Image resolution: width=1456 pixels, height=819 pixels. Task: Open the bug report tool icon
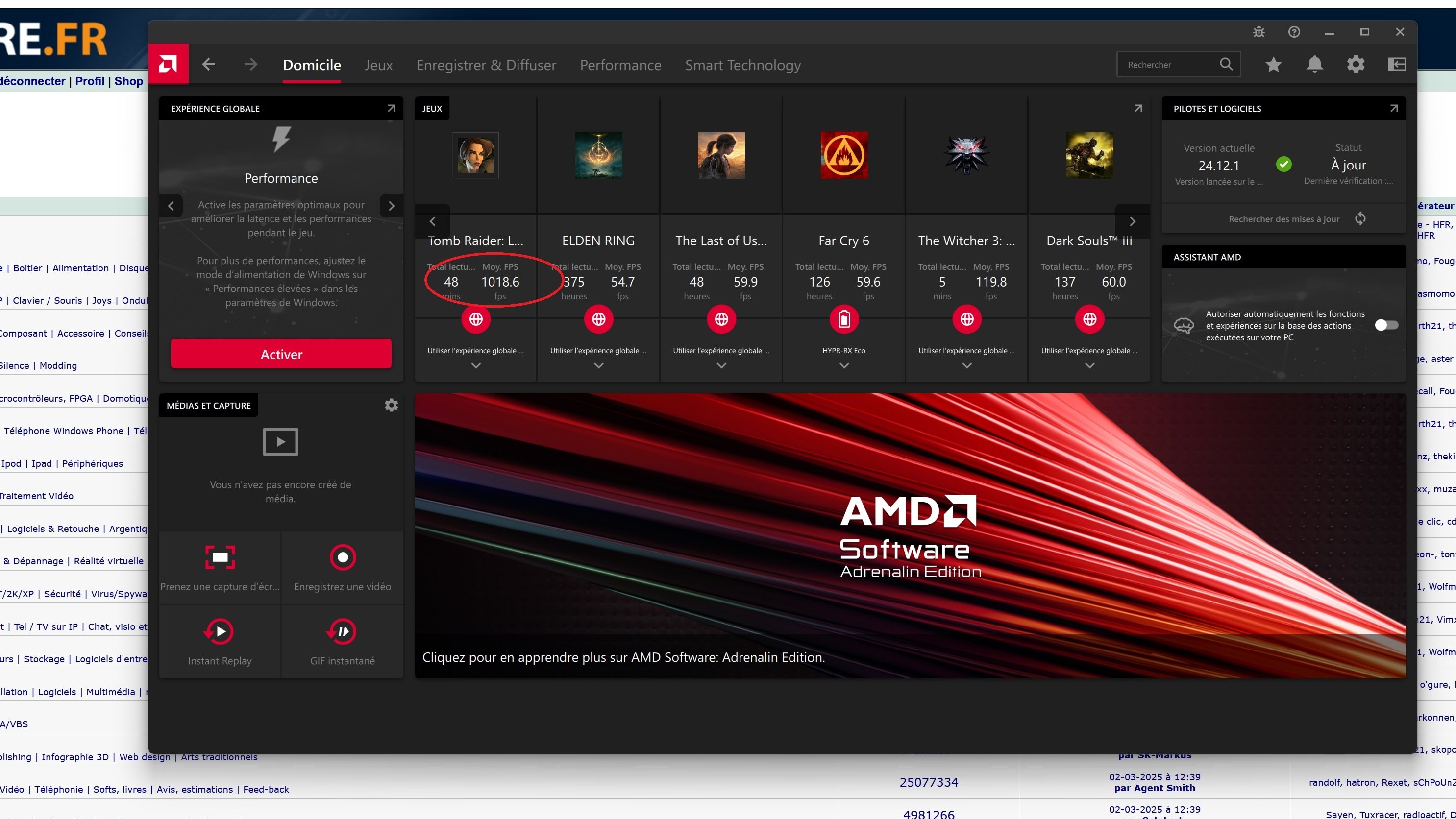click(1259, 32)
